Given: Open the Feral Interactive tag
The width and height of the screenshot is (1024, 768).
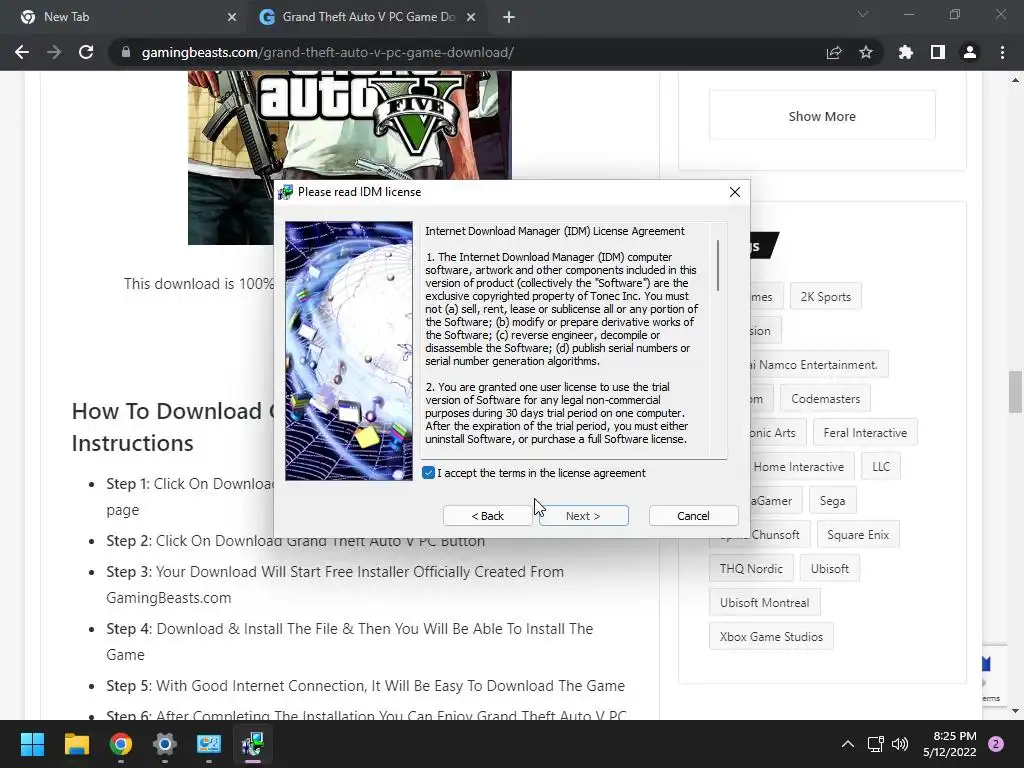Looking at the screenshot, I should pyautogui.click(x=865, y=432).
